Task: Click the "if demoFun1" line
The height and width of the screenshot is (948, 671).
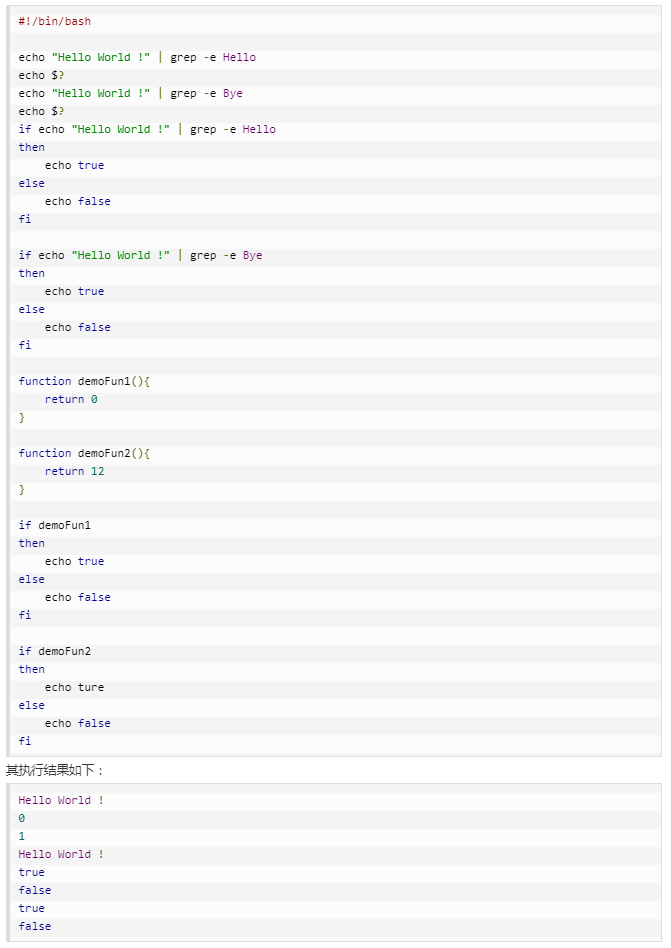Action: click(54, 525)
